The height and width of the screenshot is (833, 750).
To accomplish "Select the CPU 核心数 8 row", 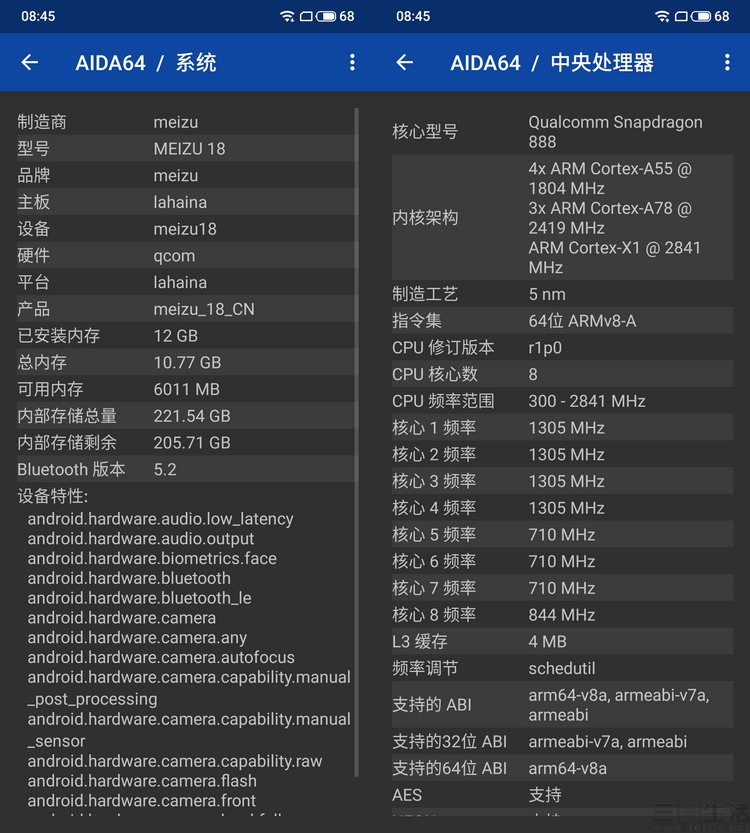I will [x=562, y=375].
